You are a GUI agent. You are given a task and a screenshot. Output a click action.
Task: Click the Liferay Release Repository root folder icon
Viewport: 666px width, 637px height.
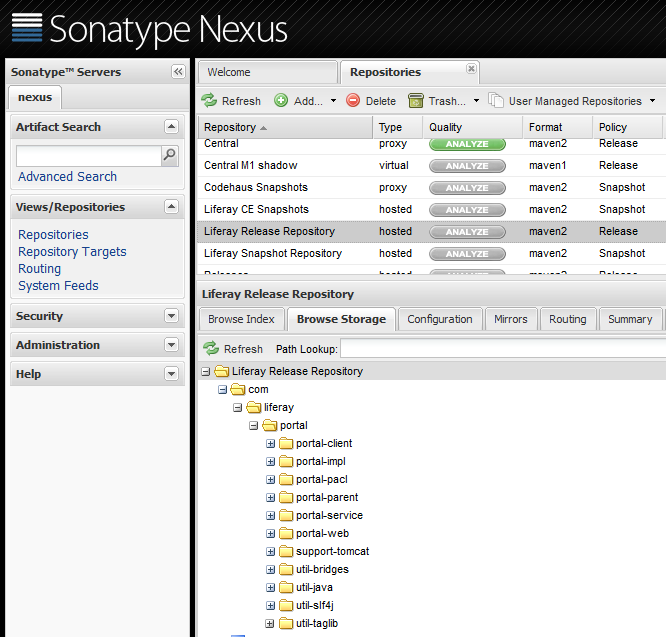coord(222,371)
